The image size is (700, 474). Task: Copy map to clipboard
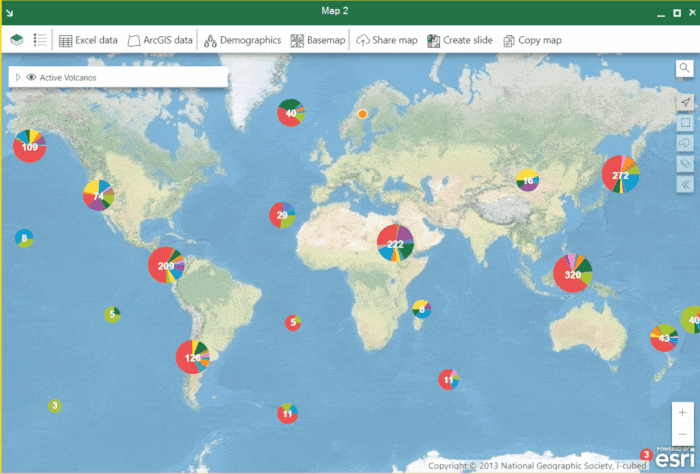532,40
